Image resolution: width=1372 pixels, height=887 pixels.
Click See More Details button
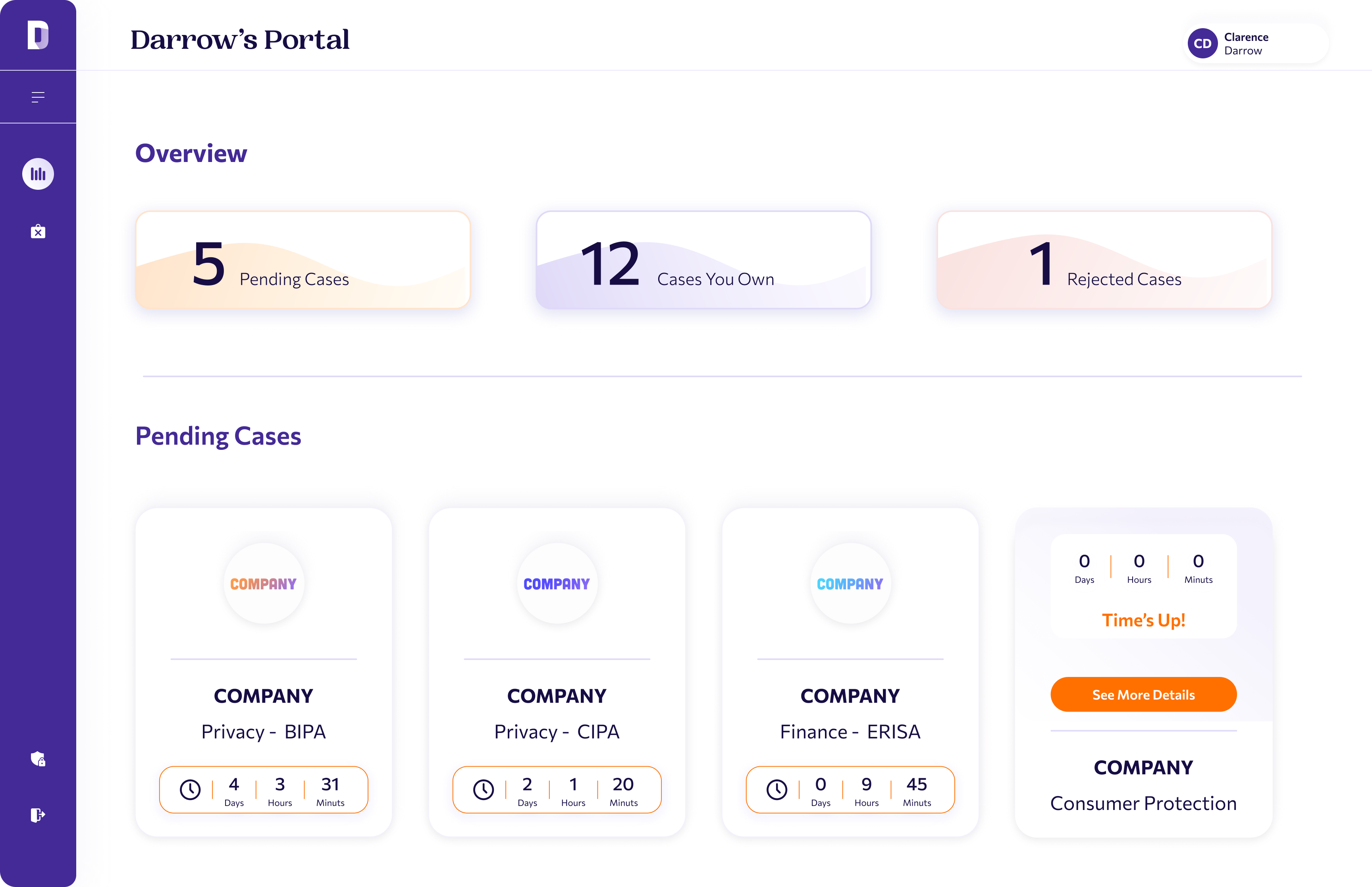pyautogui.click(x=1143, y=694)
